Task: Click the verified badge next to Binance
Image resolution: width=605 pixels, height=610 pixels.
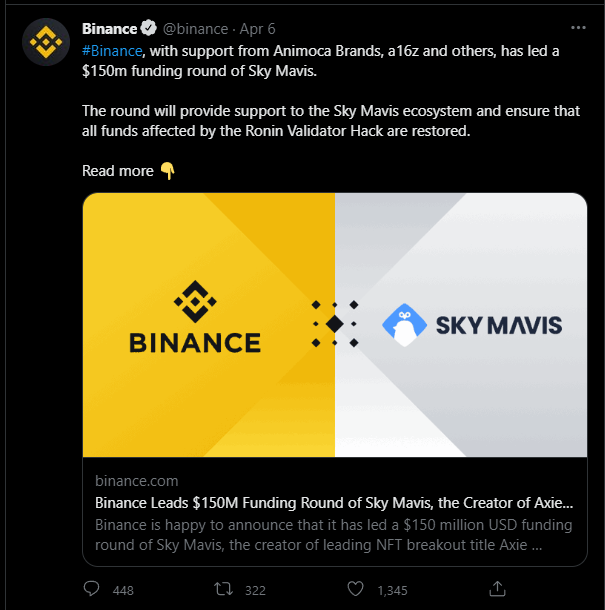Action: pos(148,28)
